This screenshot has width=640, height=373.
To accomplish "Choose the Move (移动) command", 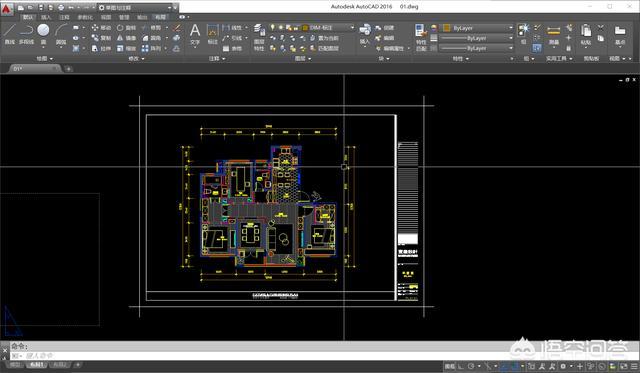I will 101,28.
